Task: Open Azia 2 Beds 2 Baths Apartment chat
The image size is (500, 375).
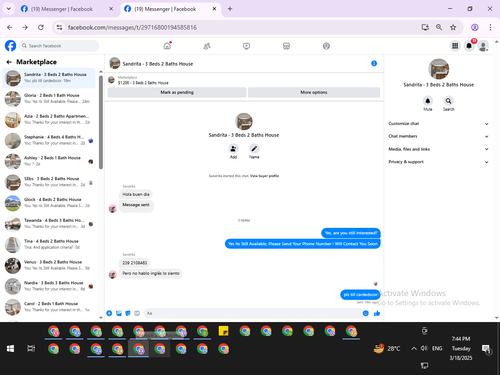Action: (49, 120)
